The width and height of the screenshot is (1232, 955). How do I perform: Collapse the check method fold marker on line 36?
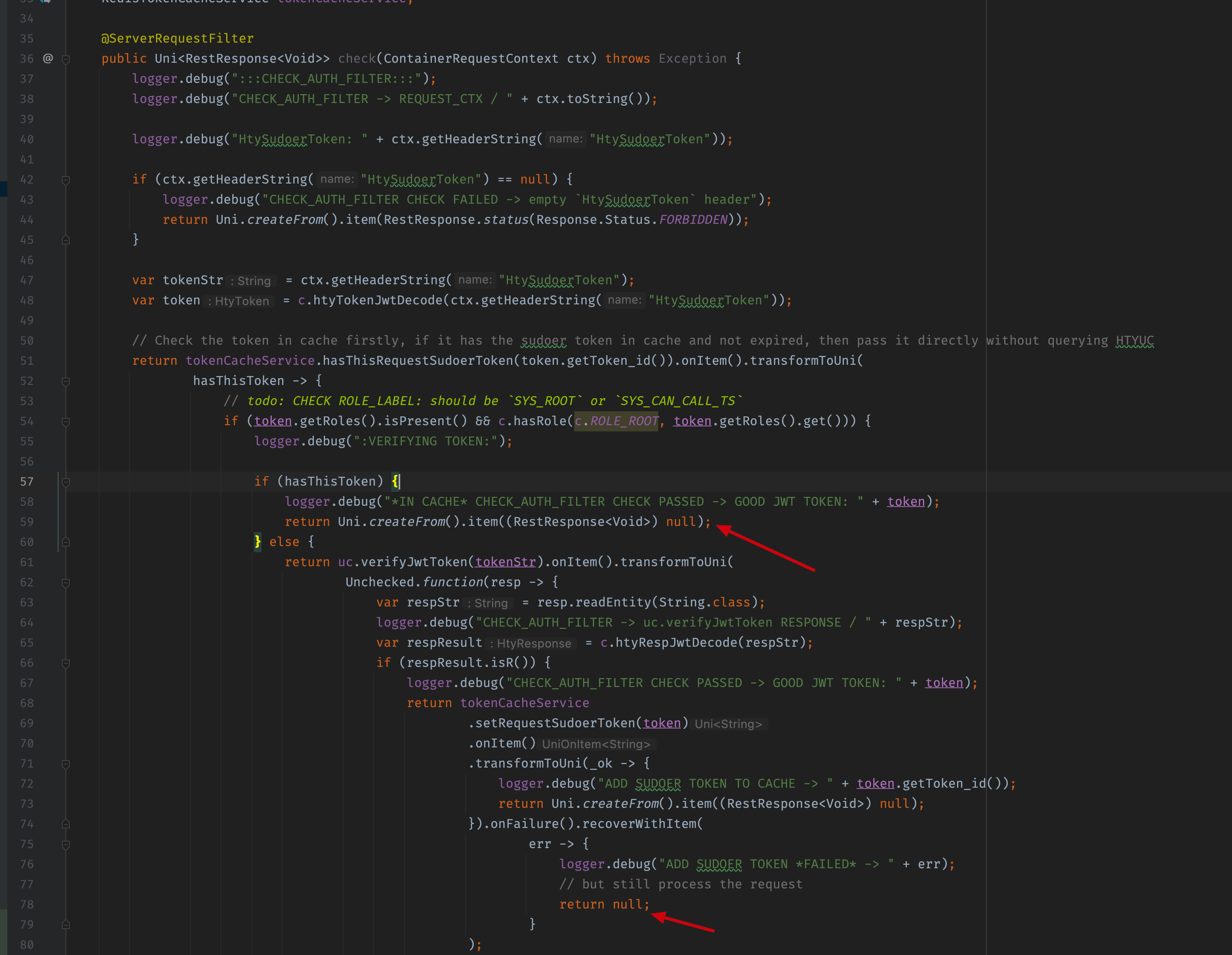click(66, 59)
